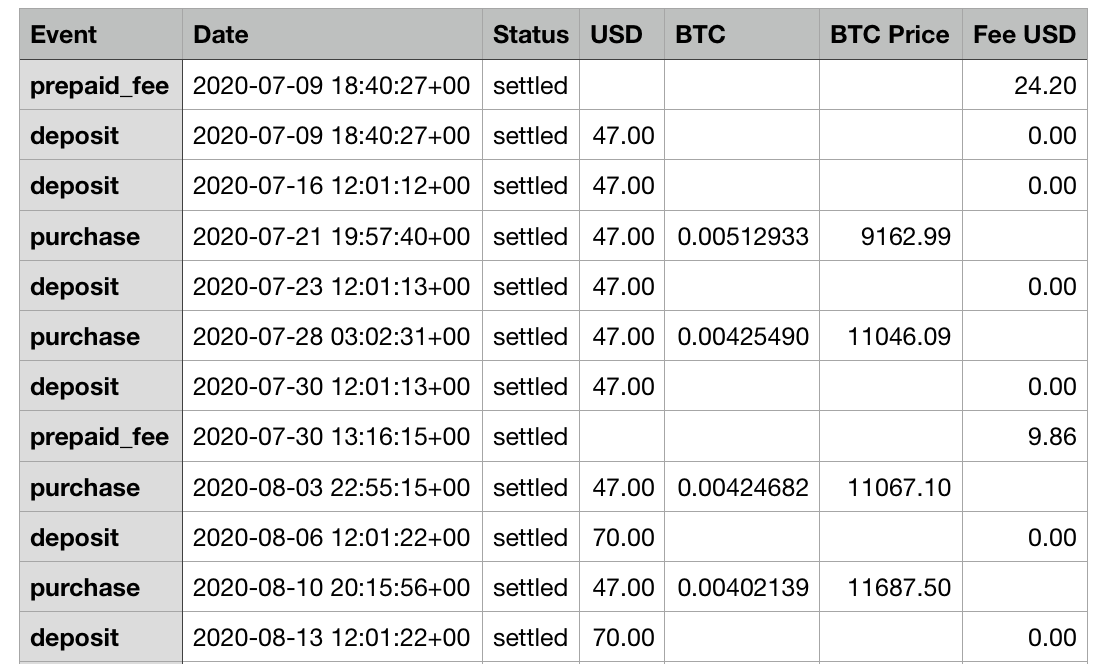The image size is (1096, 664).
Task: Select the BTC price 11046.09 cell
Action: click(890, 336)
